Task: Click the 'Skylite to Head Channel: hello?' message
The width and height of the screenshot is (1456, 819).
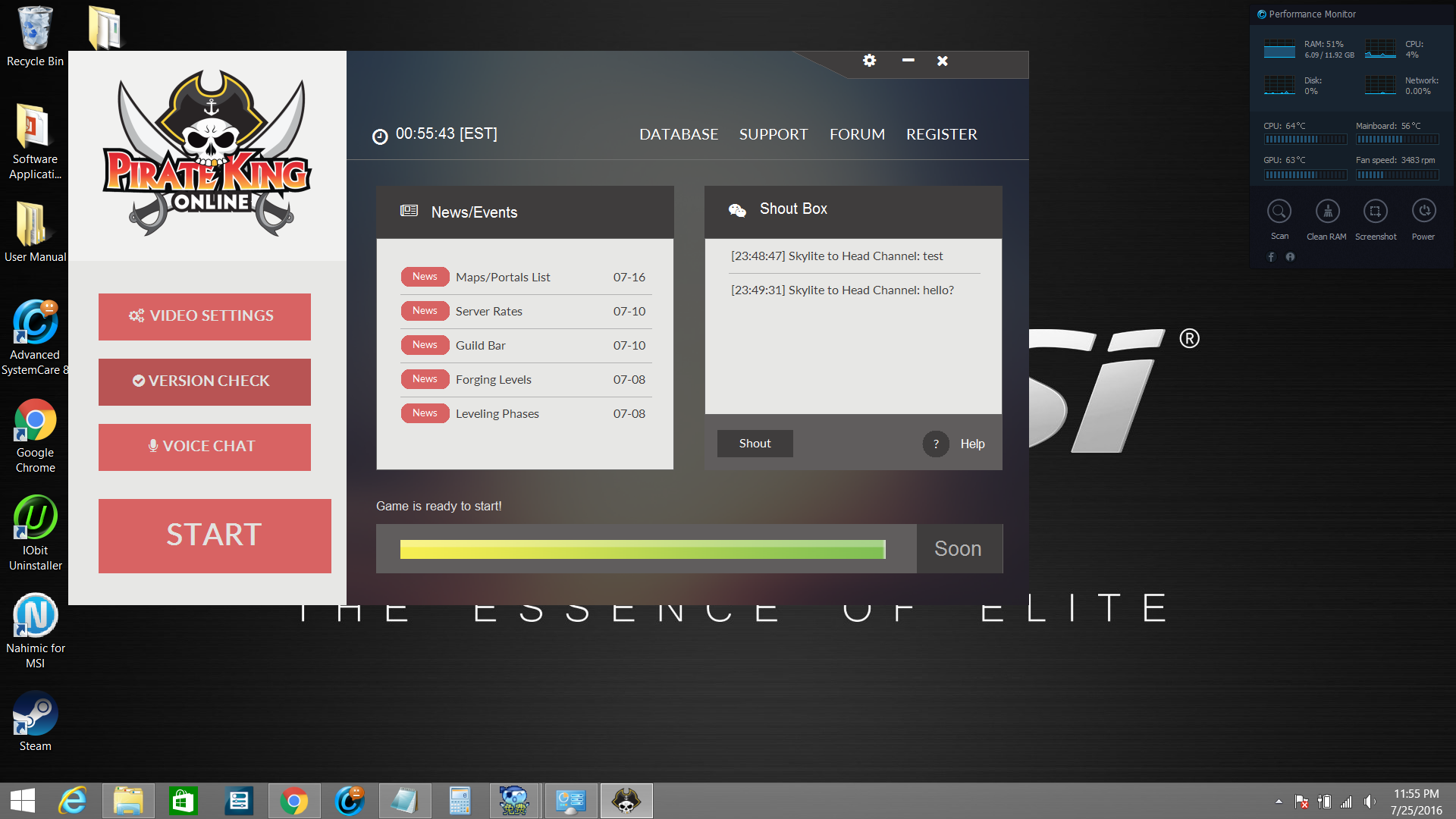Action: [x=843, y=290]
